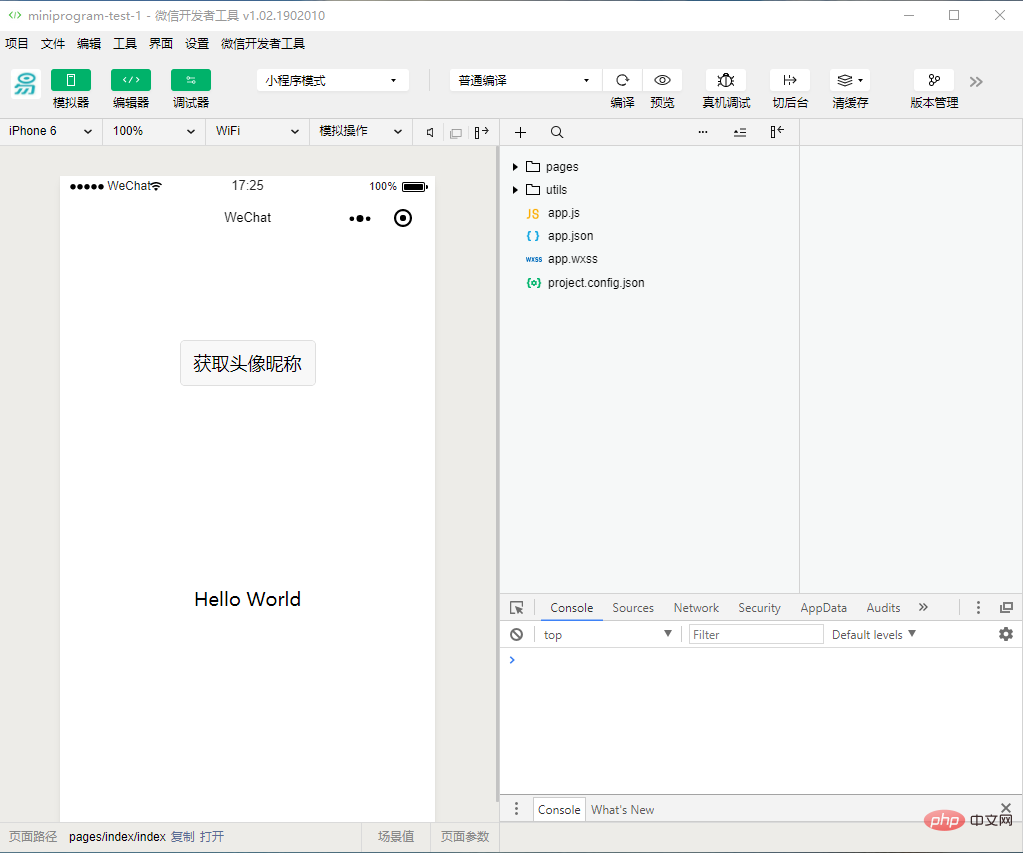Viewport: 1023px width, 853px height.
Task: Click the clear console icon
Action: click(516, 634)
